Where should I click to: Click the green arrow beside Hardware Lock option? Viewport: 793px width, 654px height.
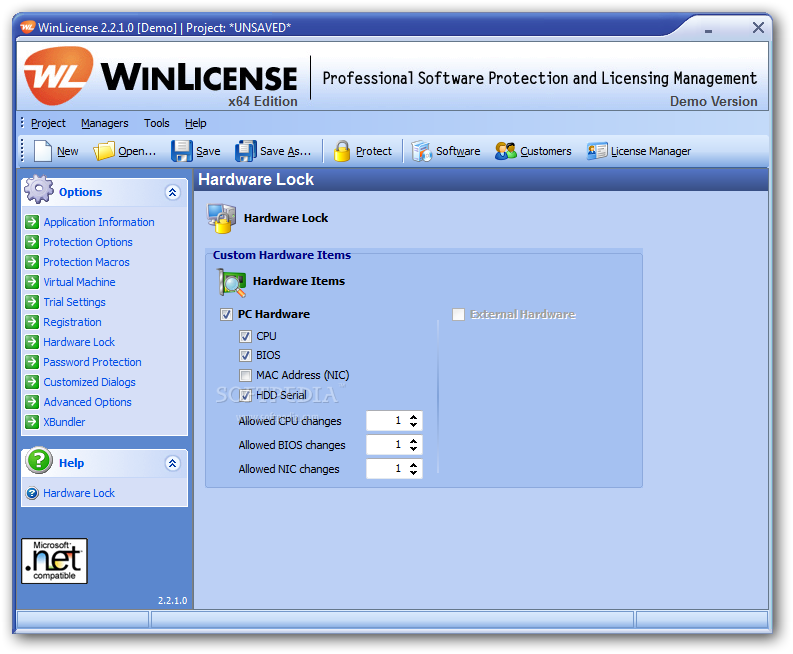coord(32,342)
